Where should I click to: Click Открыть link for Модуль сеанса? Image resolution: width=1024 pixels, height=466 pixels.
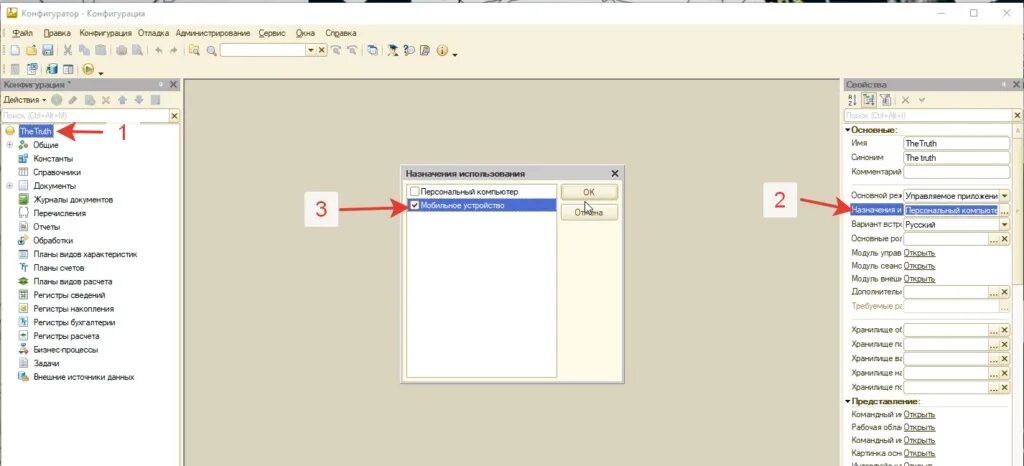click(920, 266)
